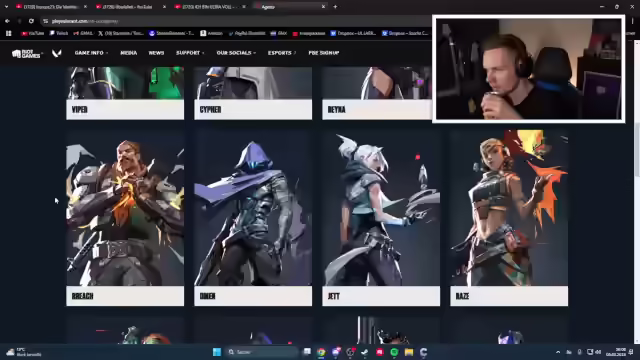The image size is (640, 360).
Task: Click the taskbar search box
Action: pos(261,352)
